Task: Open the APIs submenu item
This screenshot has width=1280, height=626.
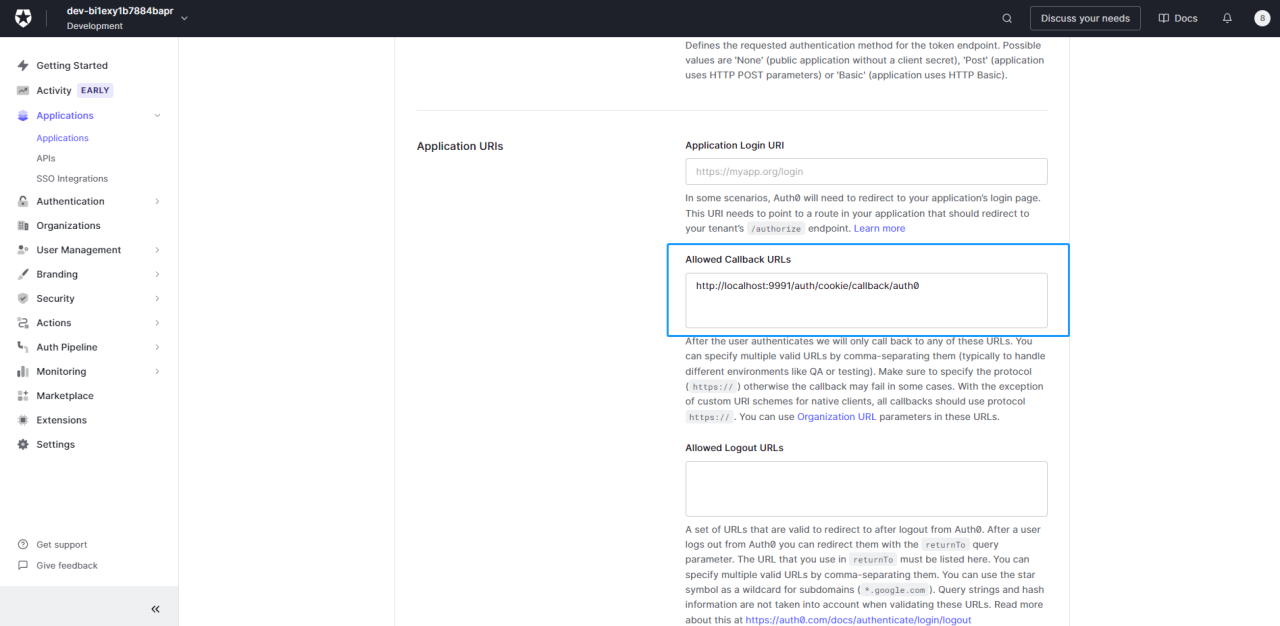Action: coord(46,158)
